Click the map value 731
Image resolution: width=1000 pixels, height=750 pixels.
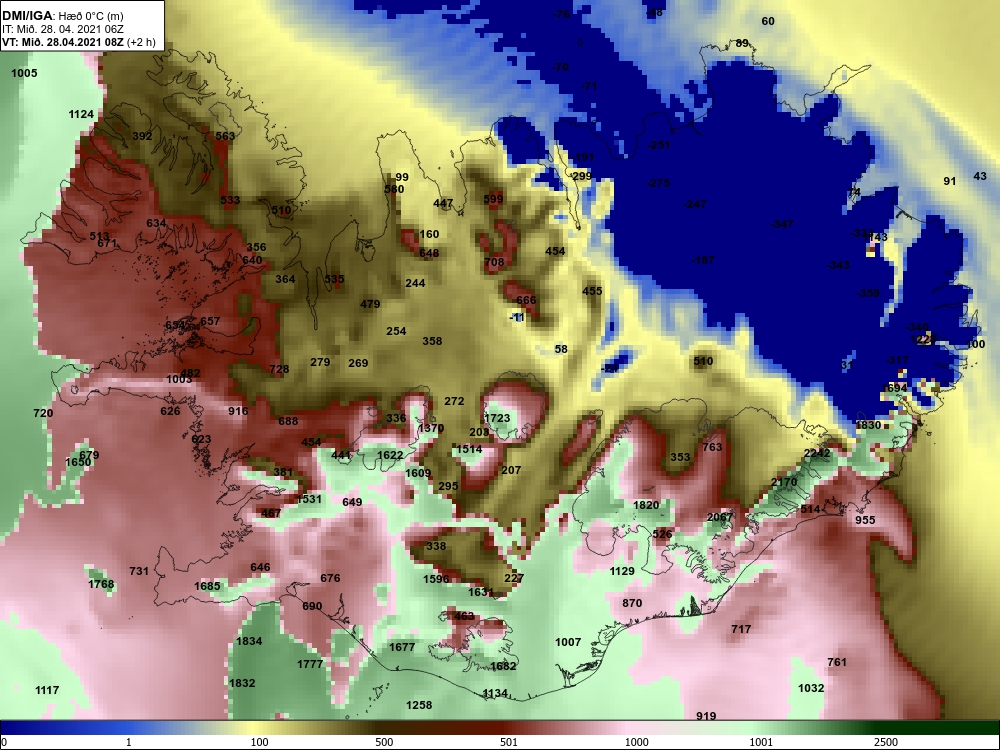pyautogui.click(x=139, y=571)
